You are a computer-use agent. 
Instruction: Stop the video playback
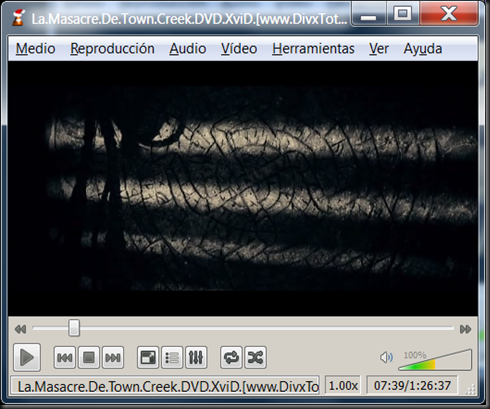pyautogui.click(x=89, y=357)
